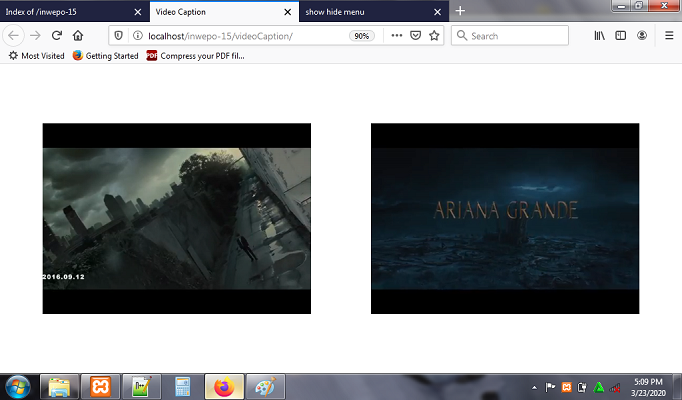682x400 pixels.
Task: Open the Firefox hamburger menu
Action: click(x=669, y=35)
